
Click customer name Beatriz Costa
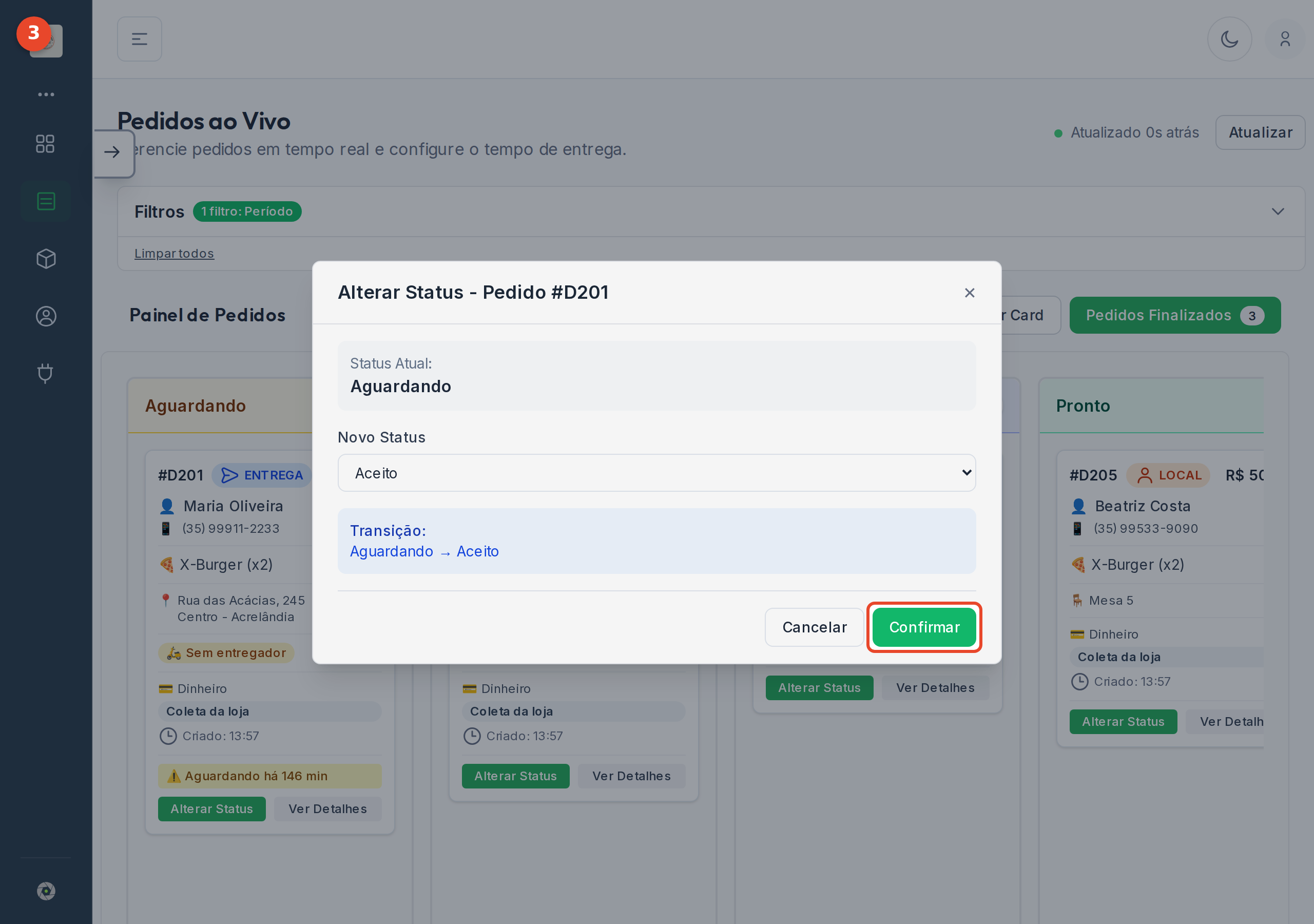click(1143, 506)
